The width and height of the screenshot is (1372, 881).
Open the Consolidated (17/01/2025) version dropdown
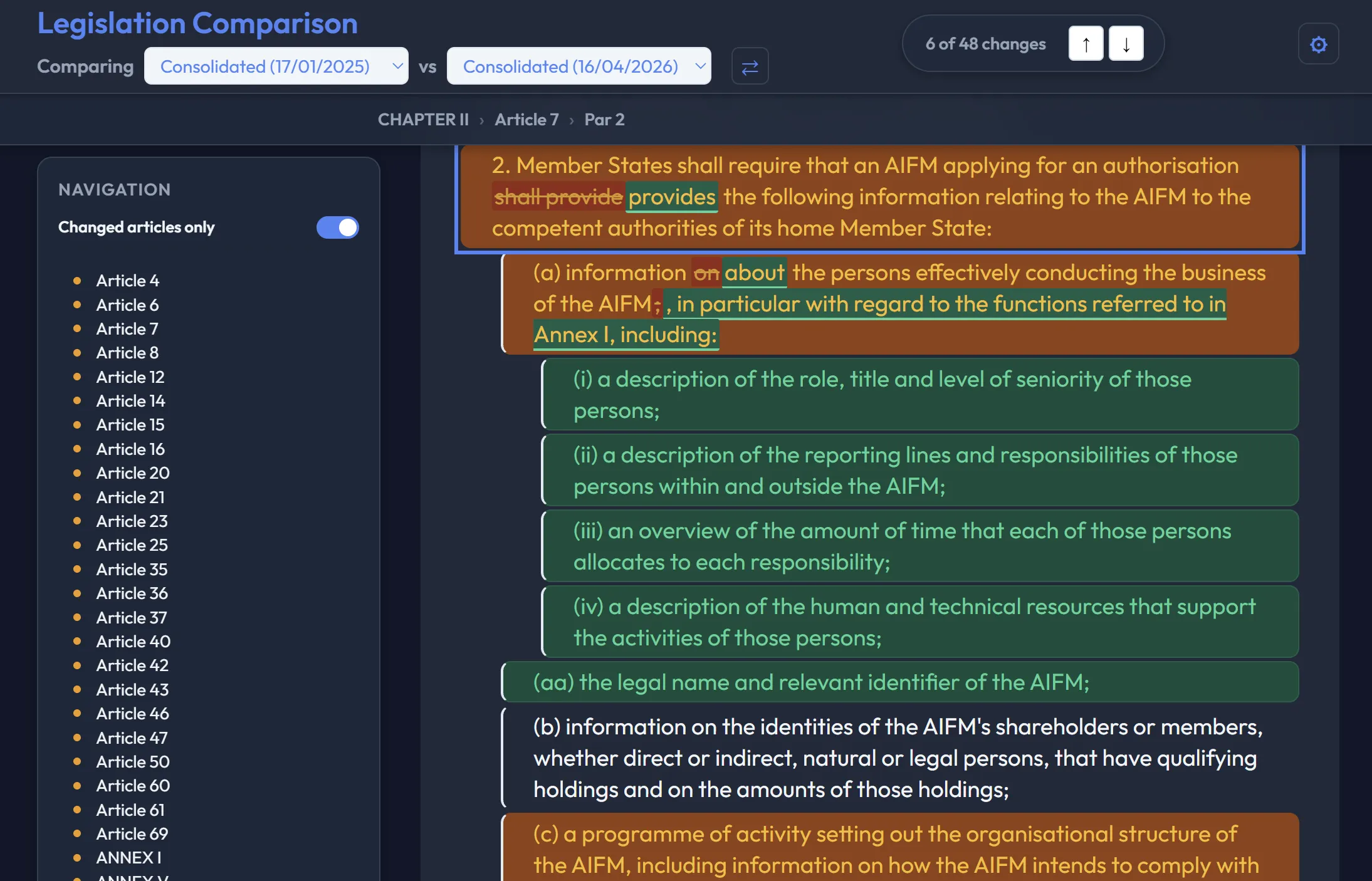tap(276, 66)
